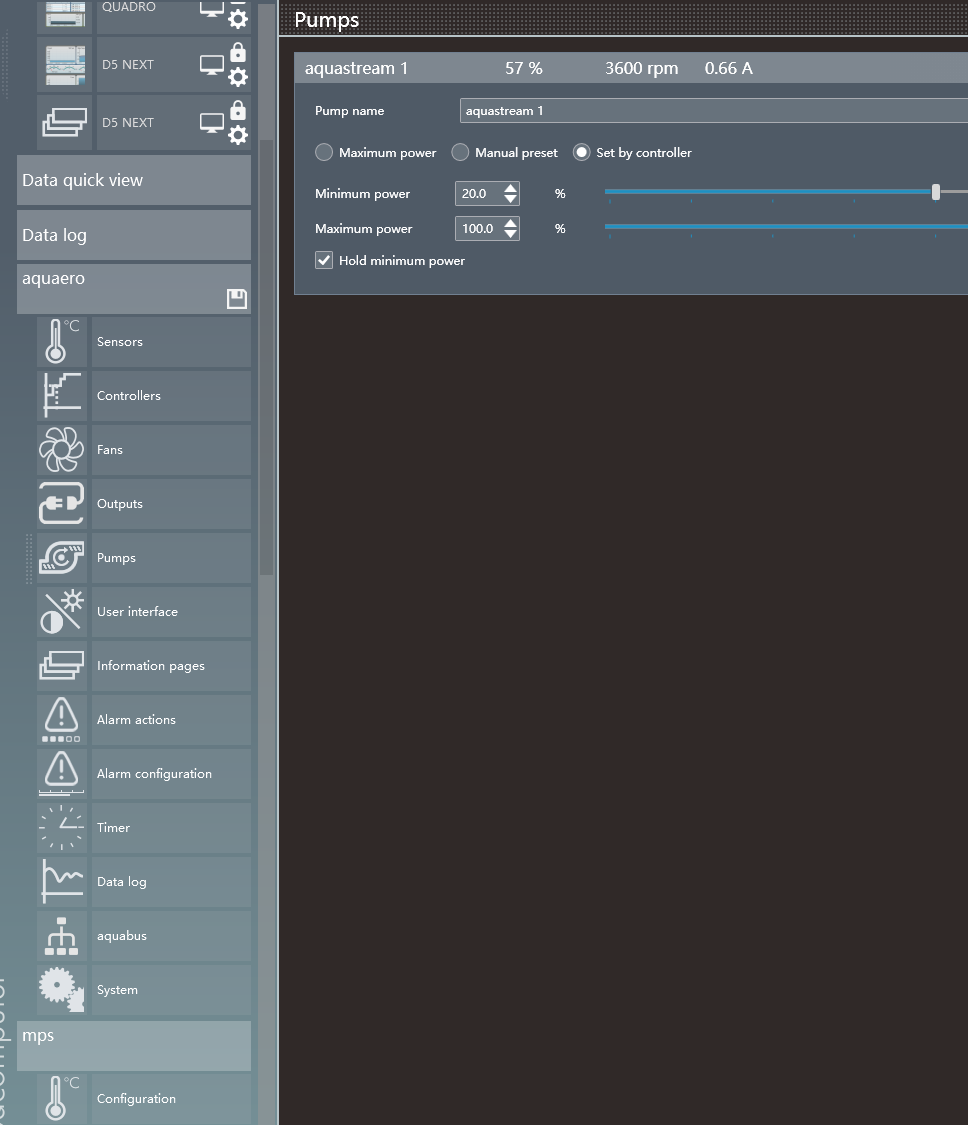Click the System gears icon
This screenshot has width=968, height=1125.
pos(62,990)
